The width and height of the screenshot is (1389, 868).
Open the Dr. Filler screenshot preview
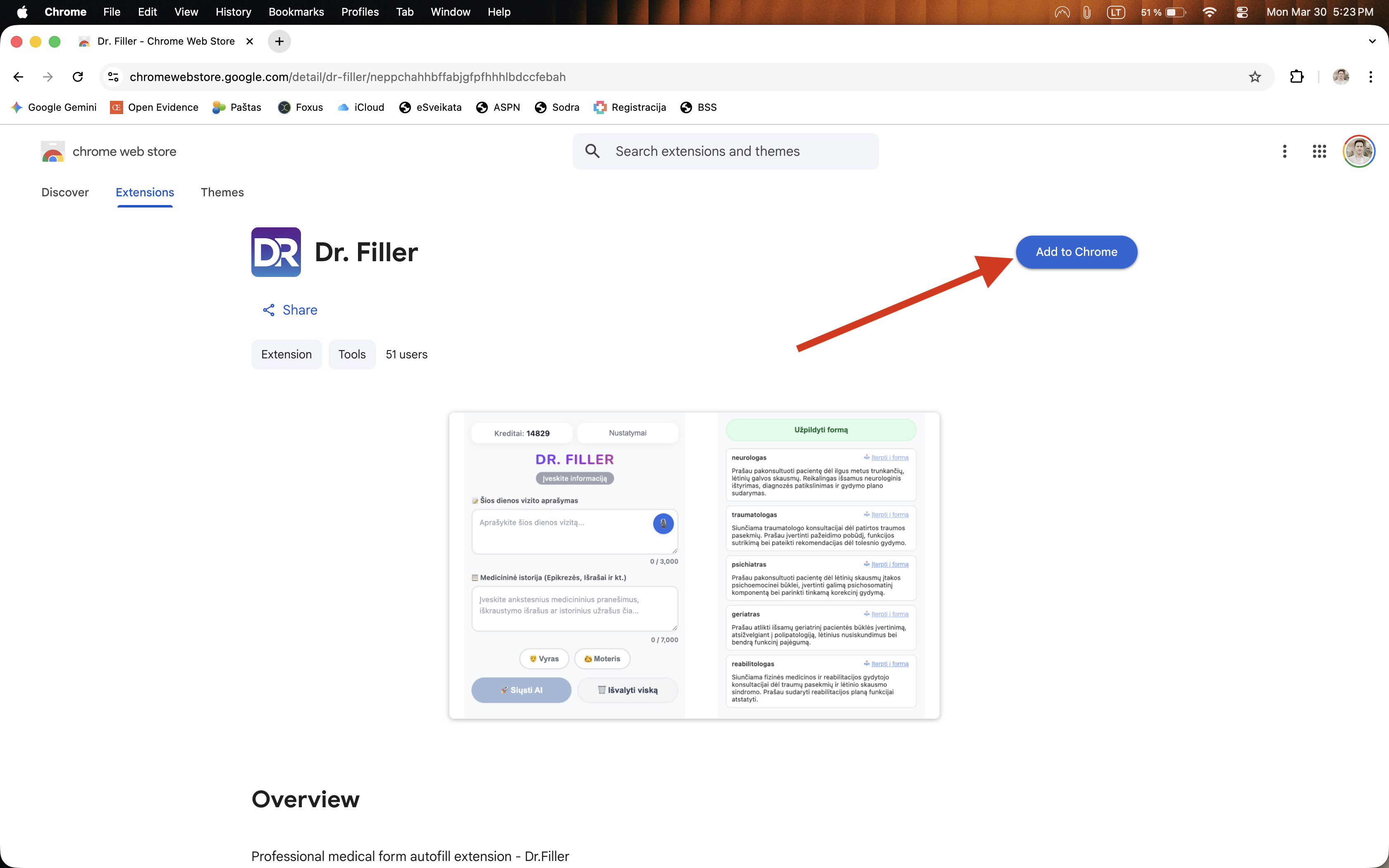(x=694, y=565)
